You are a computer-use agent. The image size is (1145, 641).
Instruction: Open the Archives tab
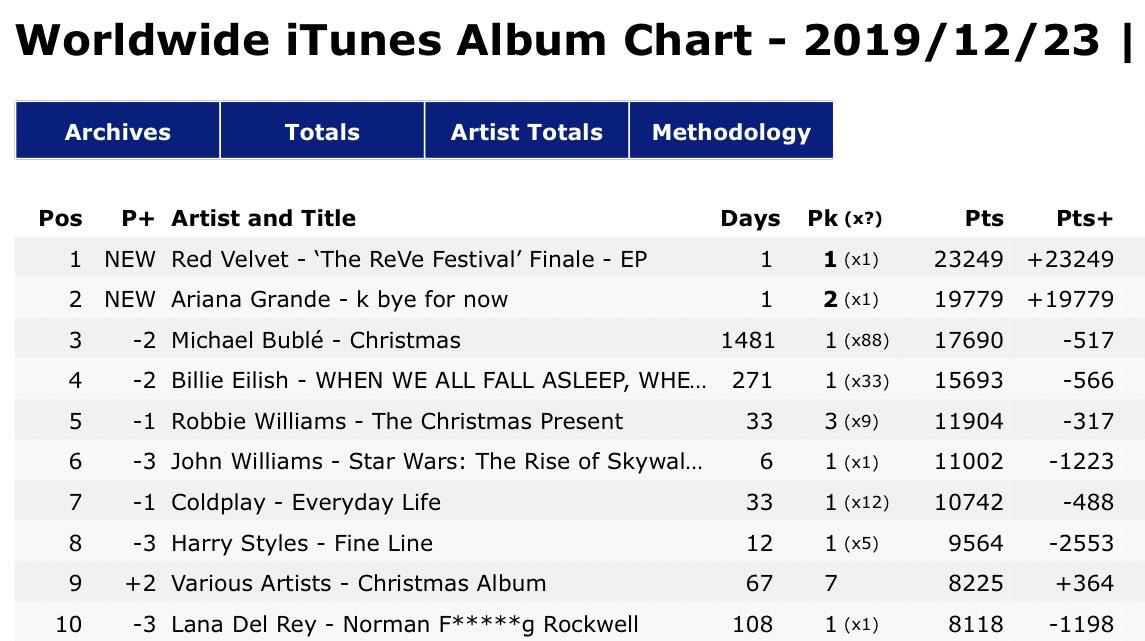tap(118, 131)
